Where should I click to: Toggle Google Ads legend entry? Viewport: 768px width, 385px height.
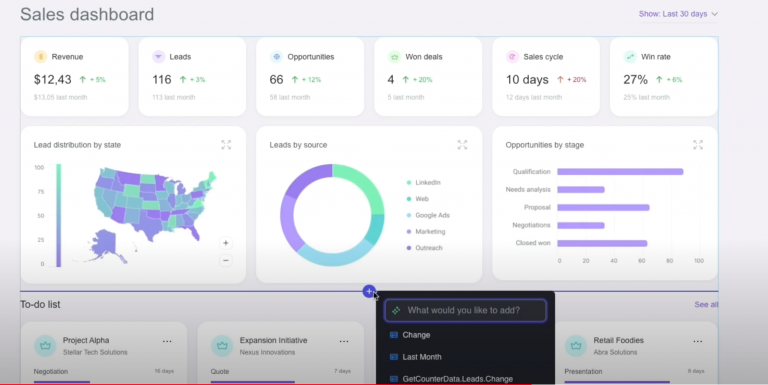point(428,216)
